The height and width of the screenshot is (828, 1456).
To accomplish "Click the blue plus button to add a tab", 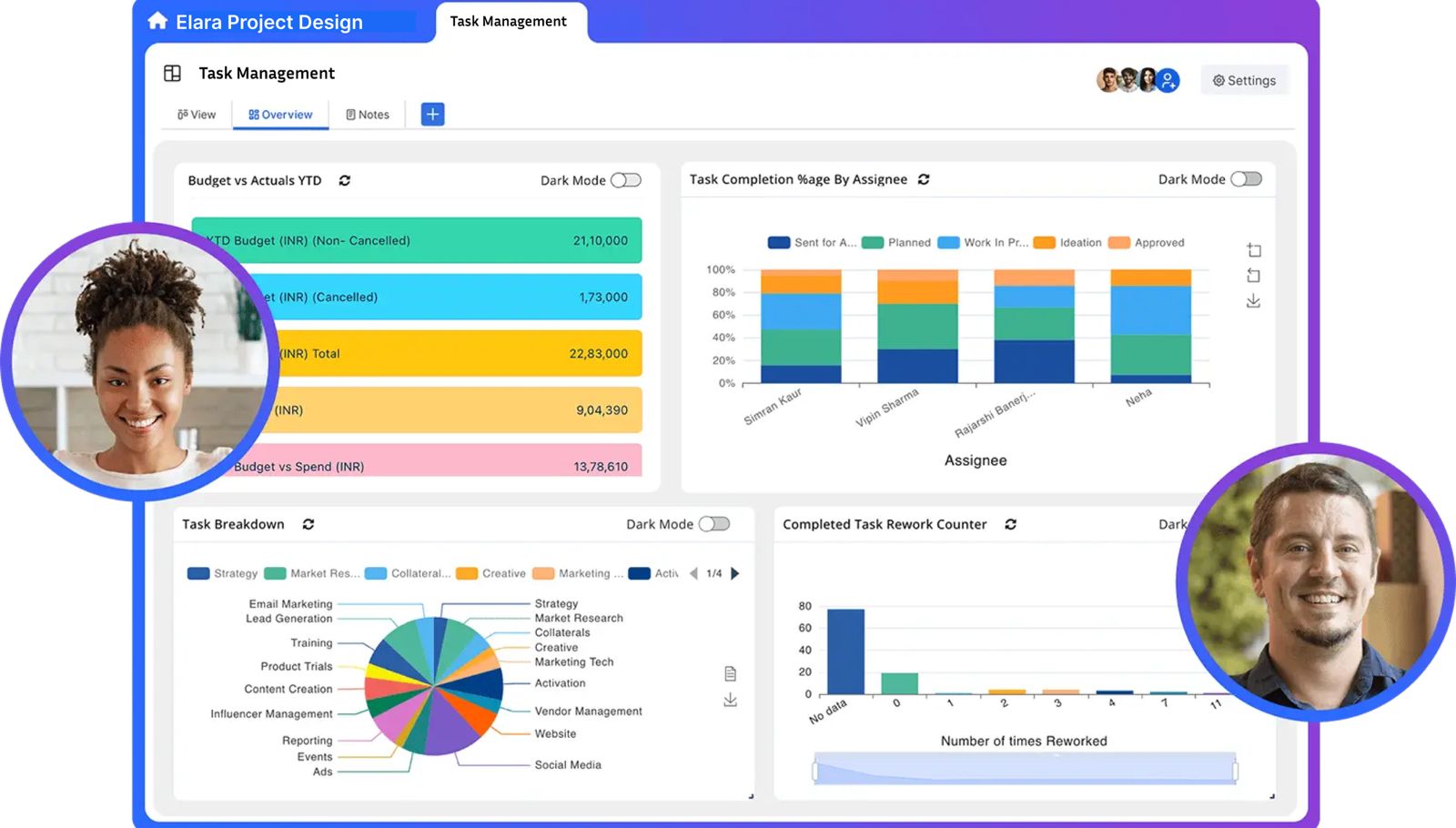I will [x=430, y=114].
